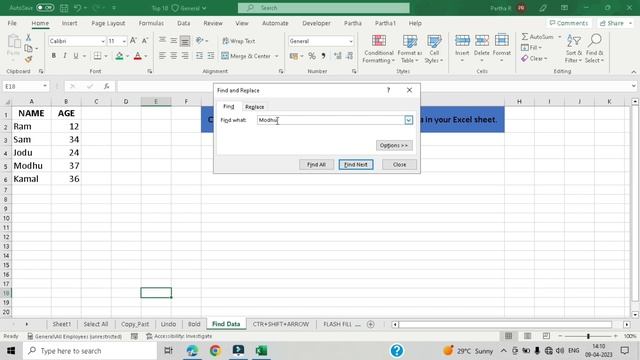The width and height of the screenshot is (640, 360).
Task: Click Increase Decimal icon
Action: tap(338, 56)
